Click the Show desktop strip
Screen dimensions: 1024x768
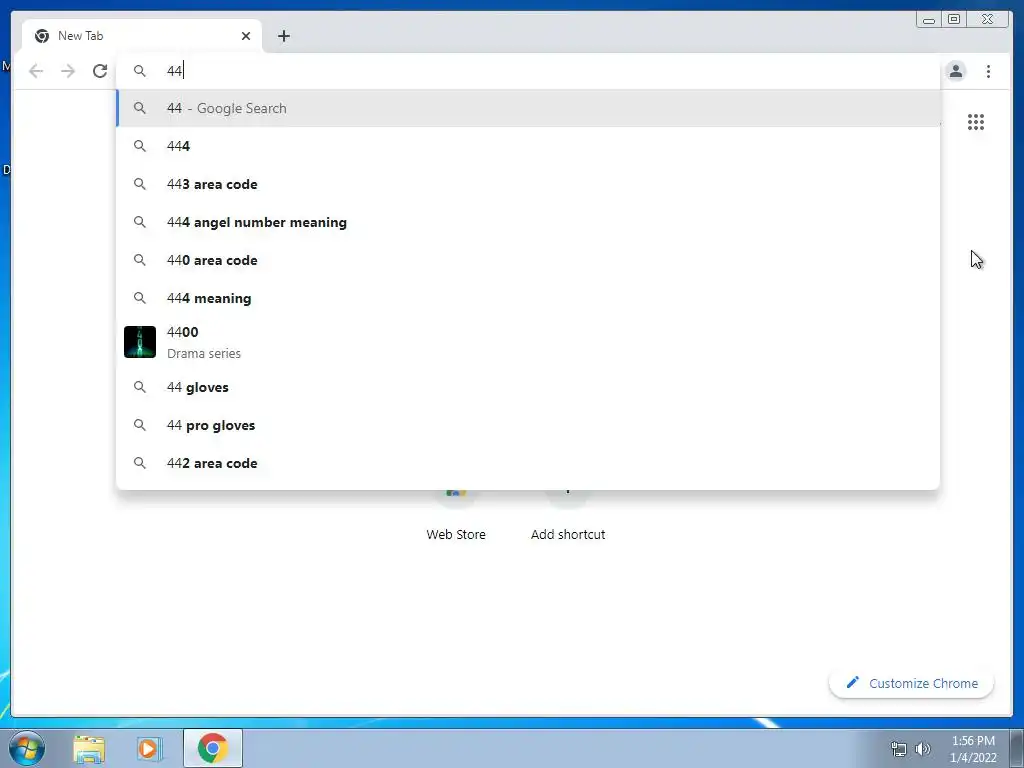click(1017, 748)
